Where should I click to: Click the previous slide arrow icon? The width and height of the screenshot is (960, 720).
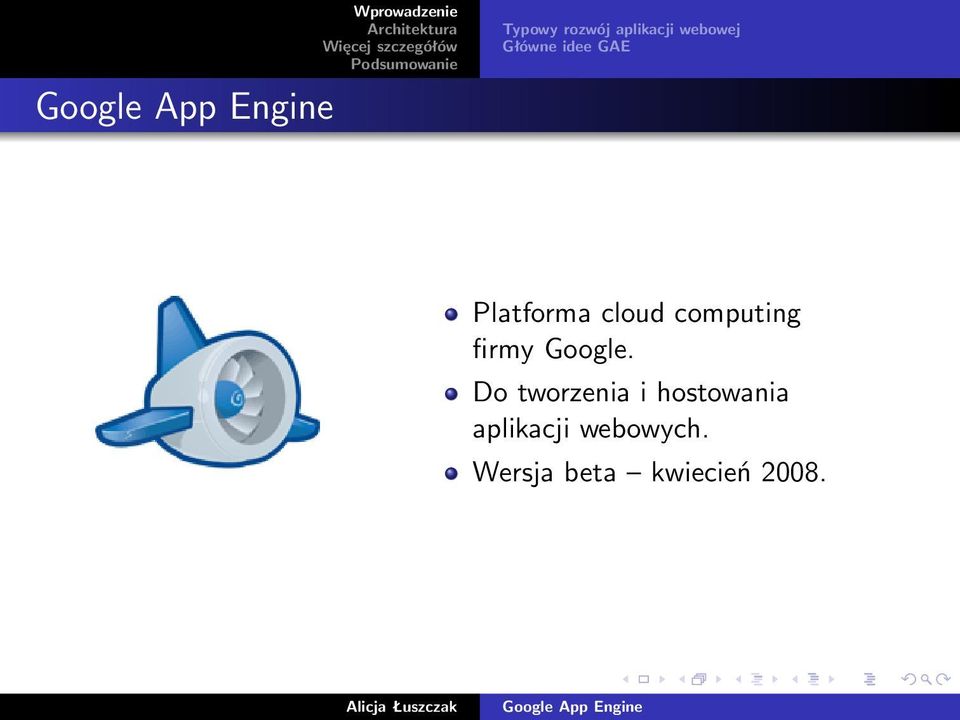(626, 679)
